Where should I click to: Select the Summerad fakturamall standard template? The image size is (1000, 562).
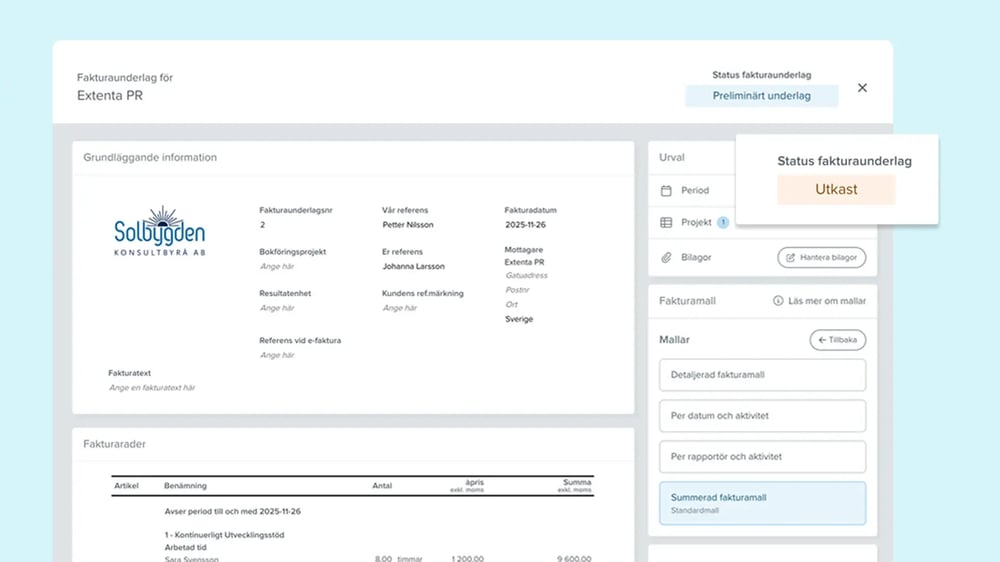762,503
